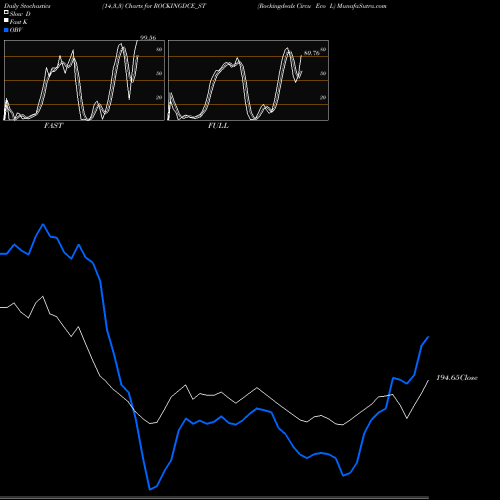Viewport: 500px width, 500px height.
Task: Click the FAST chart label
Action: pos(53,126)
